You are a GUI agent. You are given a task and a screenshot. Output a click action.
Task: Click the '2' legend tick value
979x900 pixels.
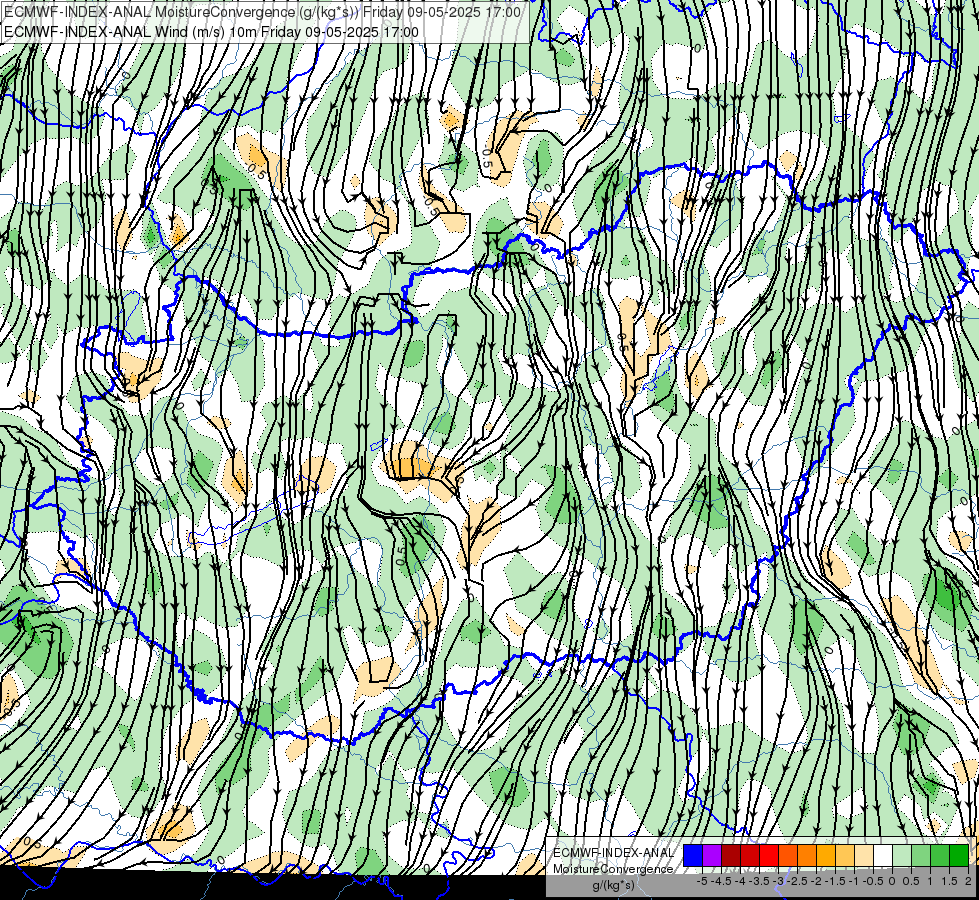point(968,881)
